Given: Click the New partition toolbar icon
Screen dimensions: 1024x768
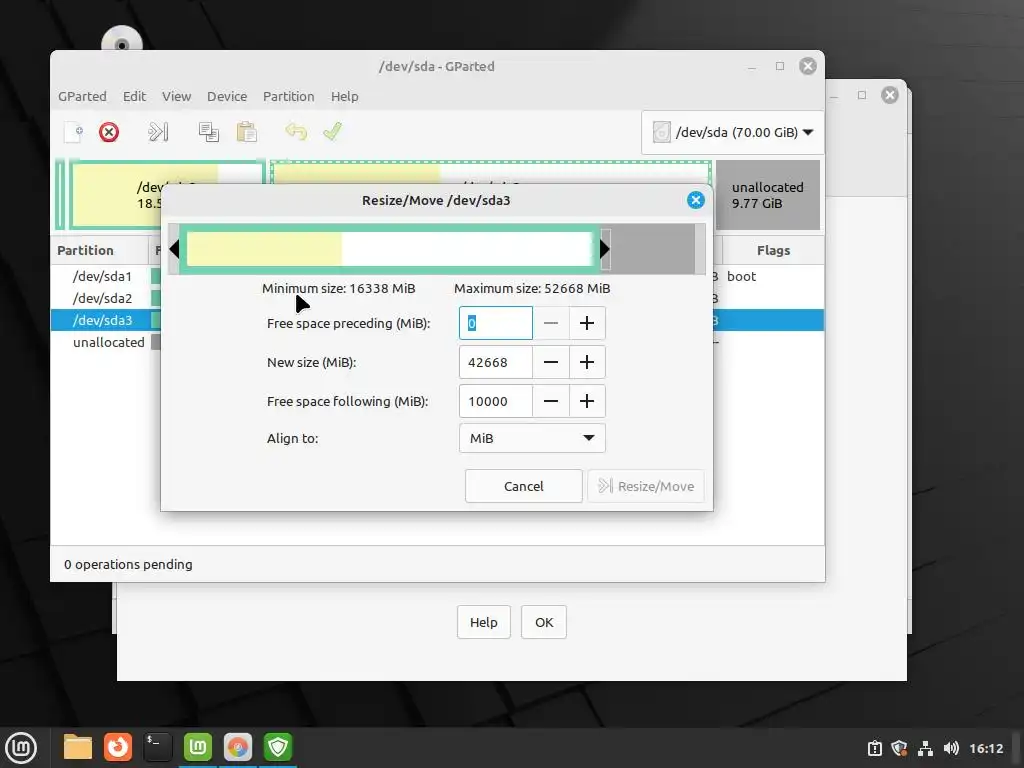Looking at the screenshot, I should click(73, 132).
